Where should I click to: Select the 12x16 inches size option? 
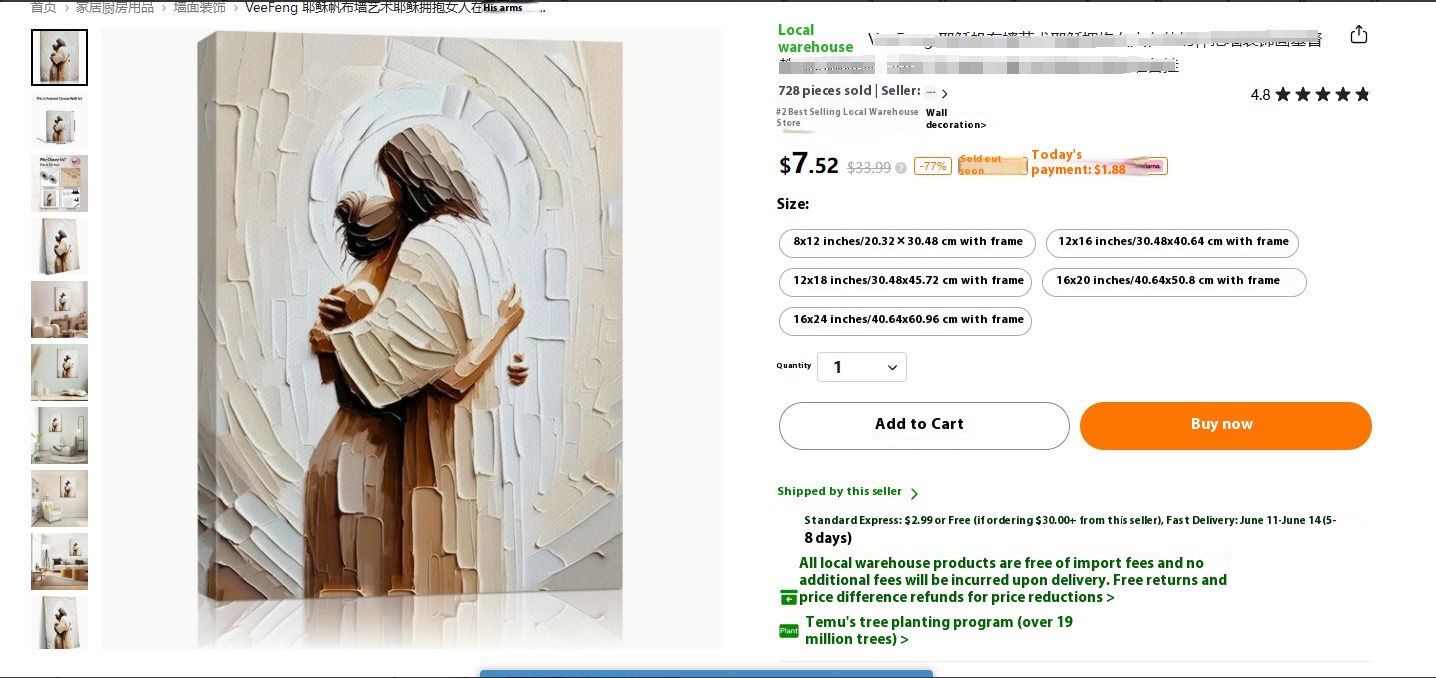coord(1172,243)
